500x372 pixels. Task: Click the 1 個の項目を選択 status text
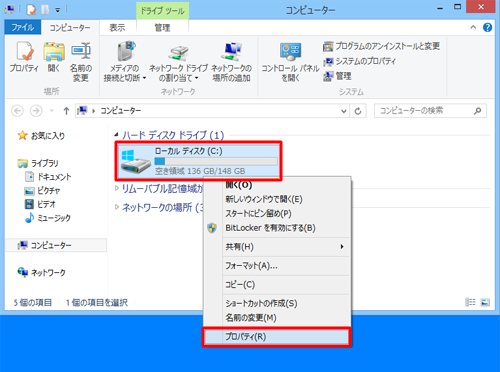[x=97, y=303]
